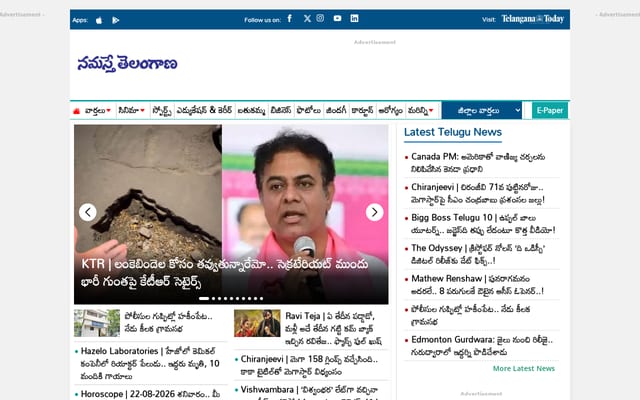Go to homepage via red home icon

point(76,111)
